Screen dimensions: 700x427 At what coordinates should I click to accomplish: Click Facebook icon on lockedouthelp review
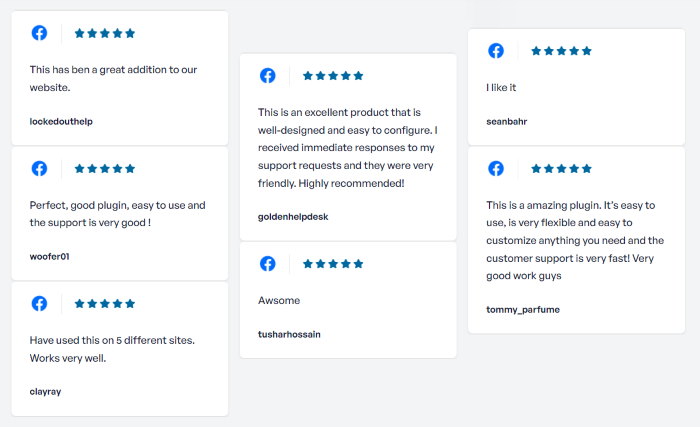point(40,33)
